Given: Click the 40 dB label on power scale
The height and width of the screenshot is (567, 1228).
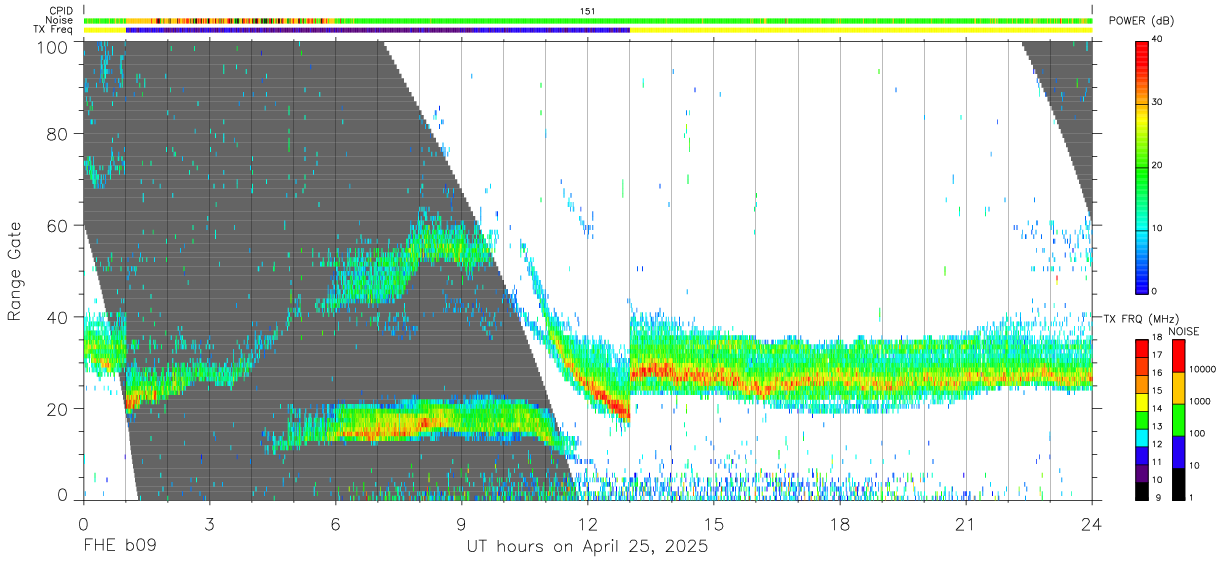Looking at the screenshot, I should [x=1158, y=39].
